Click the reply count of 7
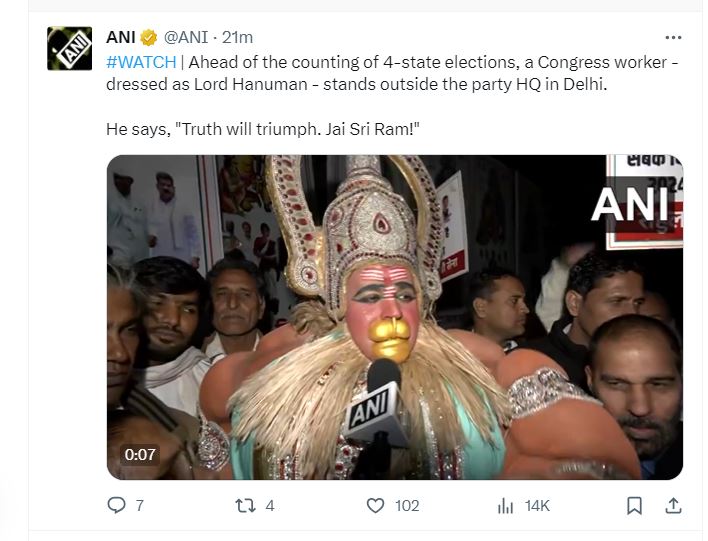The width and height of the screenshot is (708, 541). click(139, 506)
